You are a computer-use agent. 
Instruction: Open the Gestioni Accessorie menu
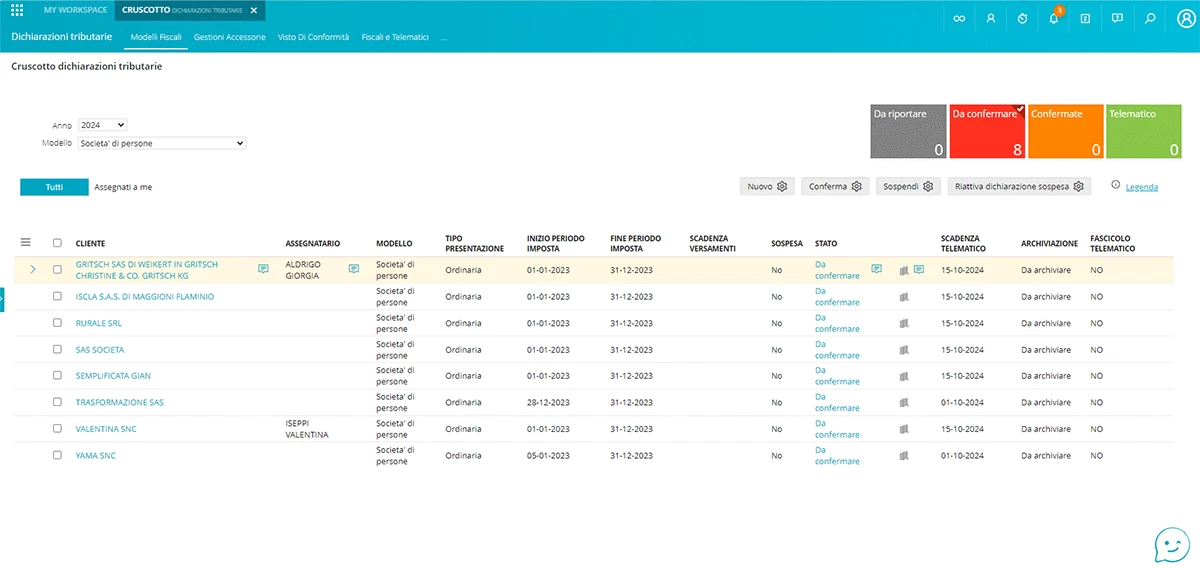(229, 37)
